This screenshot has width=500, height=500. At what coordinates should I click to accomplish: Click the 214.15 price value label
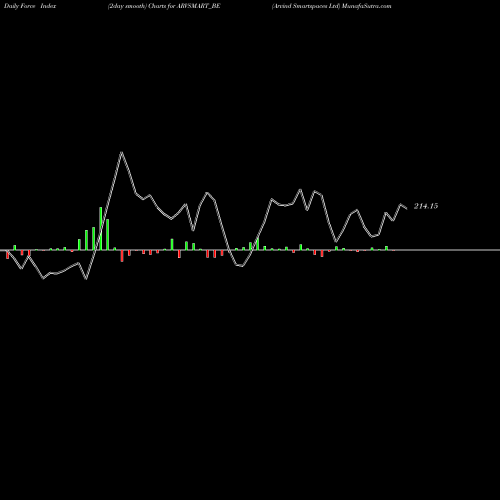coord(426,206)
